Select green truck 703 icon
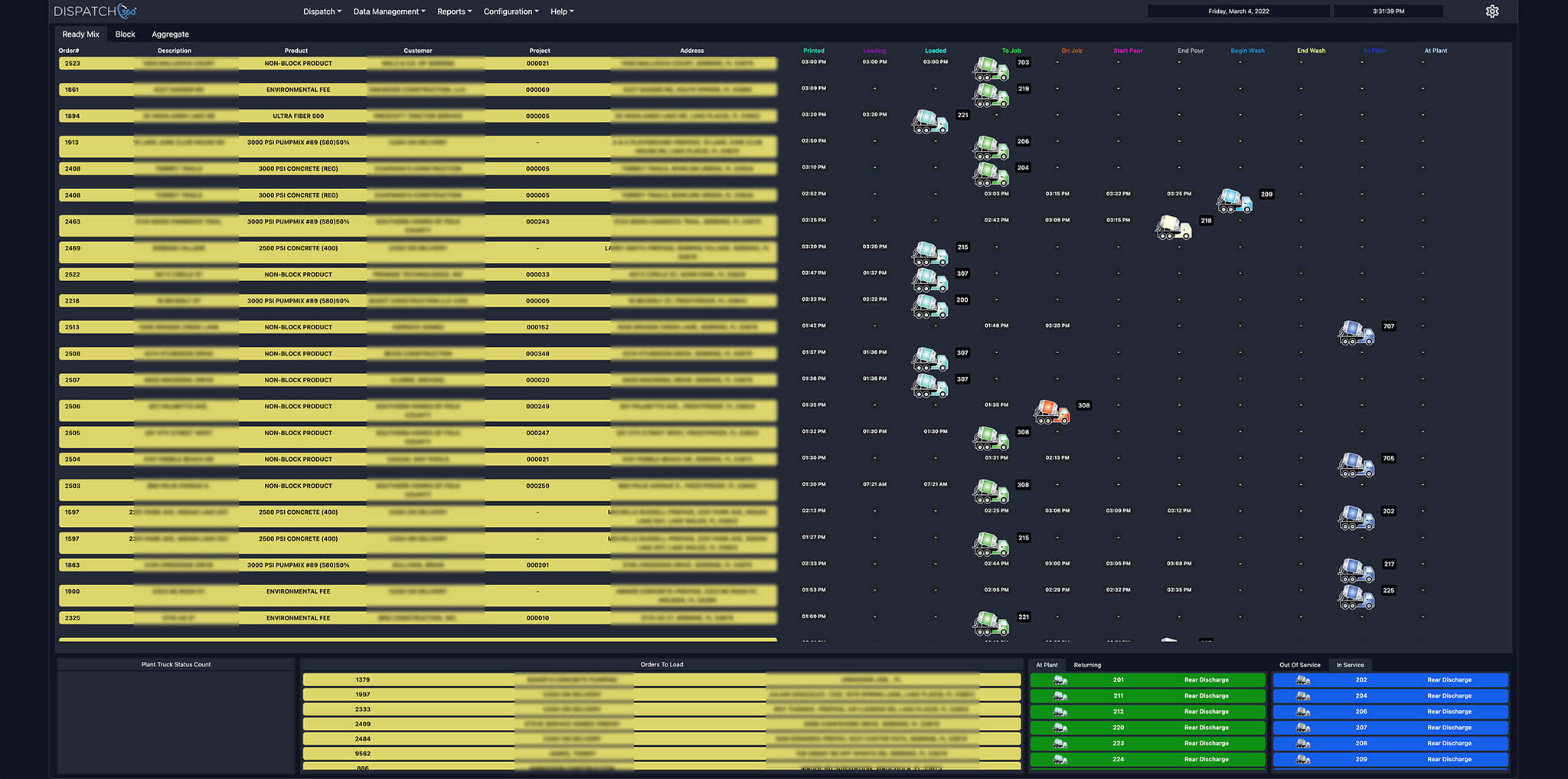 (x=991, y=69)
